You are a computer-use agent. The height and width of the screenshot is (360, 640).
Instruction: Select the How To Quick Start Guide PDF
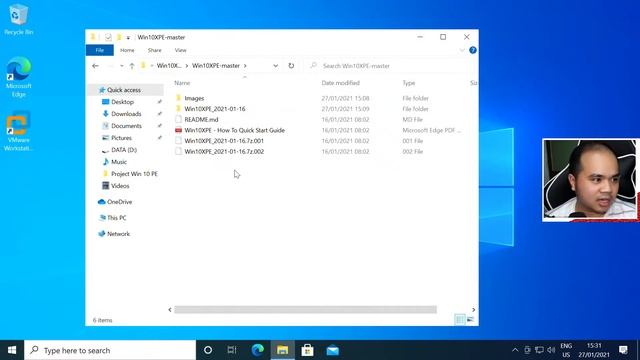pos(235,130)
